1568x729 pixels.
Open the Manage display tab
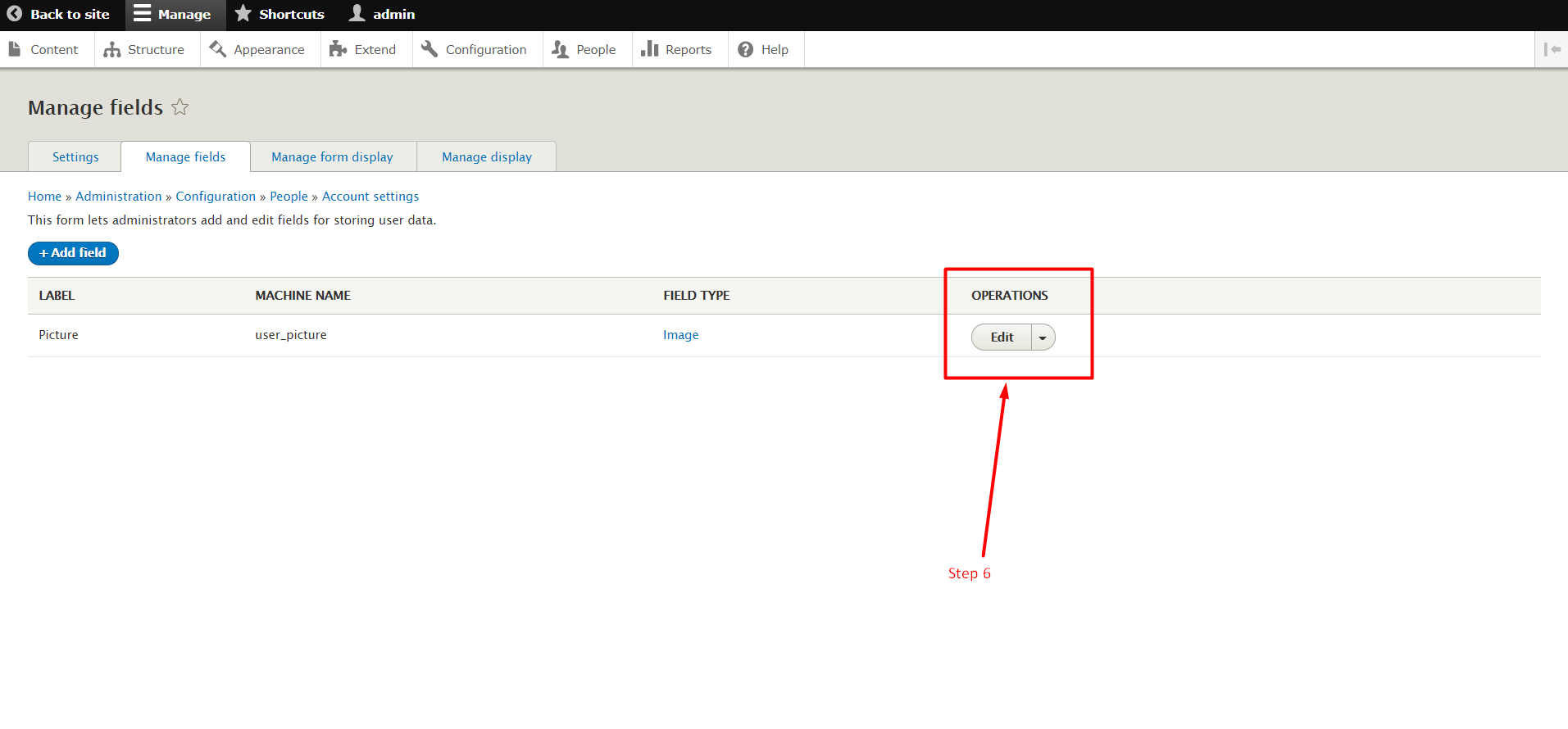pos(487,156)
